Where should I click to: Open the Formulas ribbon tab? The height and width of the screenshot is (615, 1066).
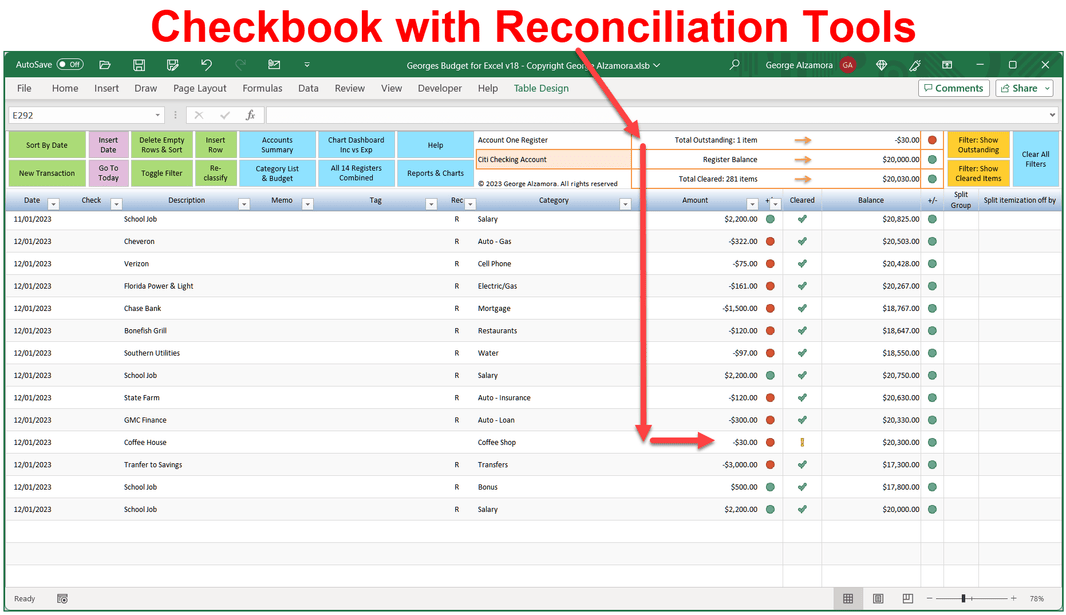coord(262,88)
